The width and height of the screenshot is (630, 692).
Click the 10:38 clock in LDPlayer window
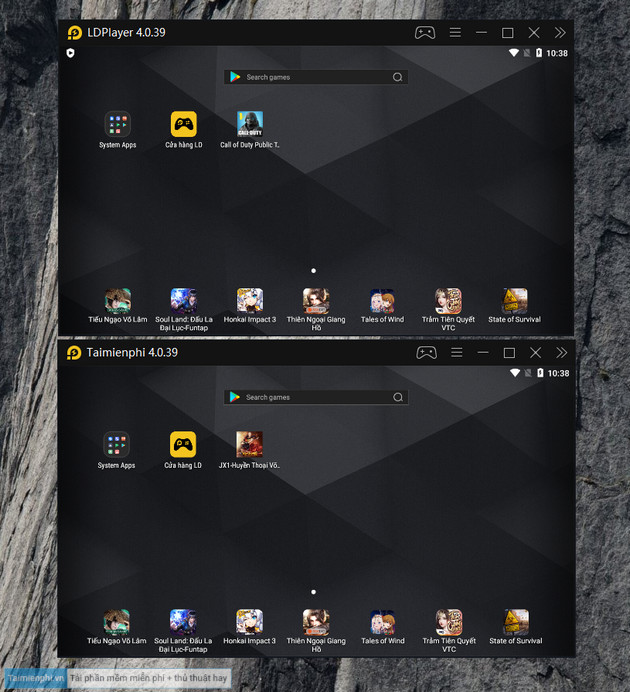click(x=557, y=53)
